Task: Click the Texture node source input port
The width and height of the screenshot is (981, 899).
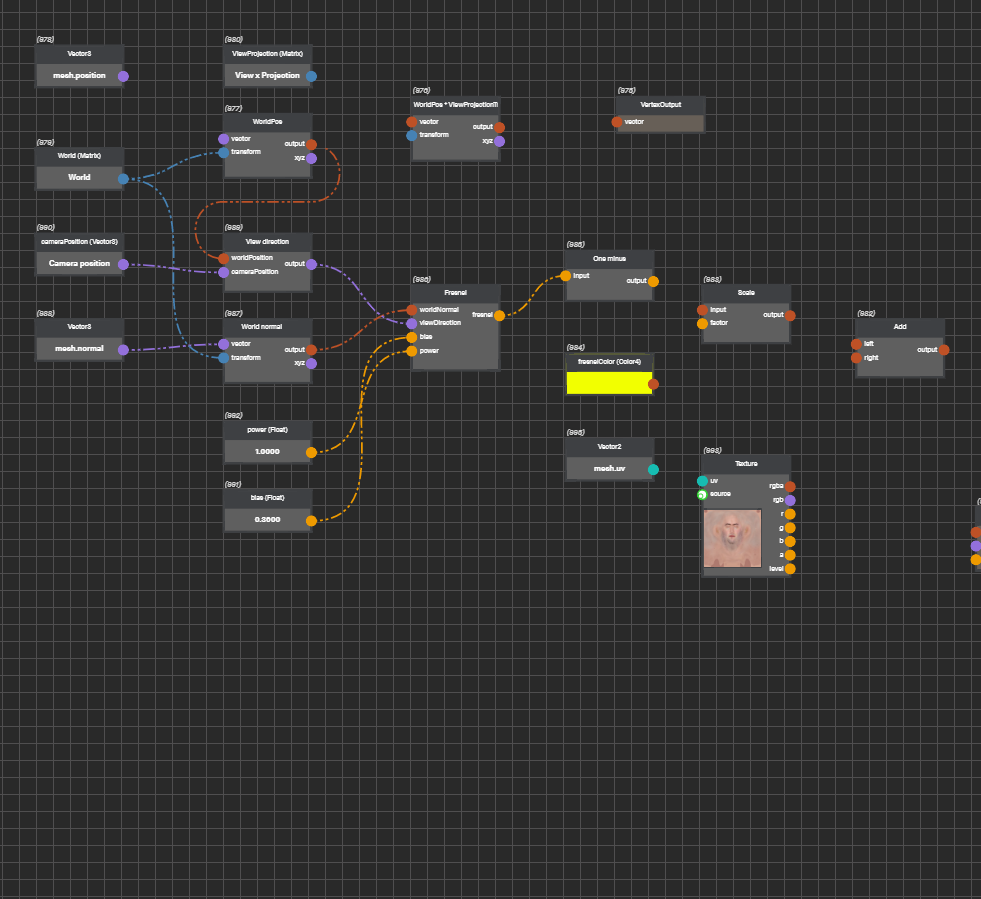Action: [702, 494]
